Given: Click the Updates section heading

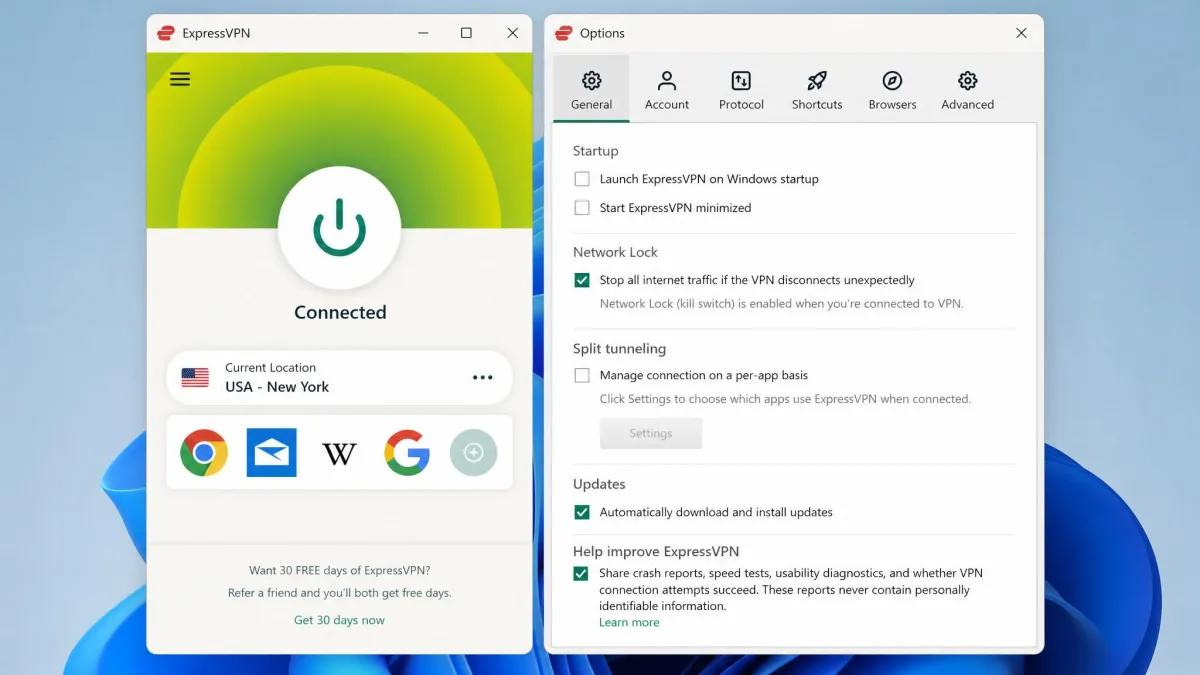Looking at the screenshot, I should 599,484.
